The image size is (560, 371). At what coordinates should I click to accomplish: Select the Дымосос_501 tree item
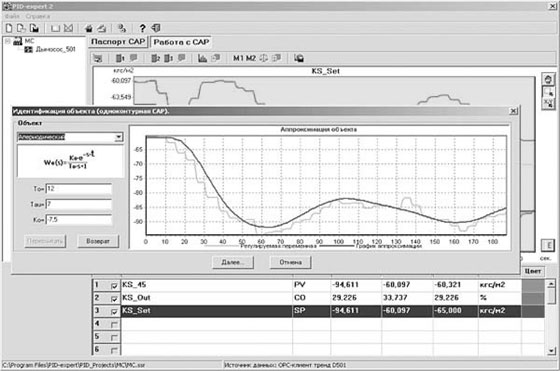pos(55,50)
